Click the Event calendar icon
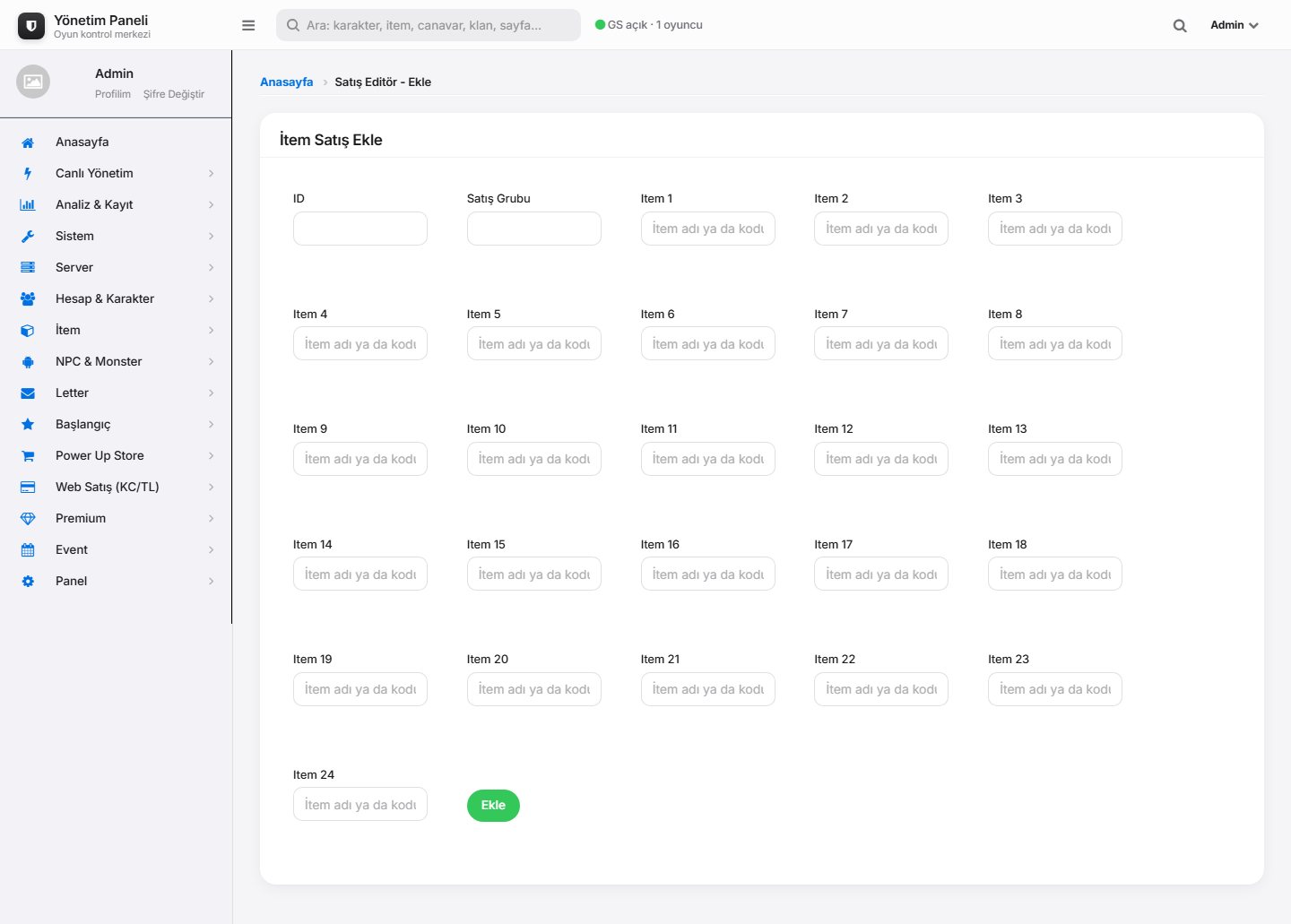 click(x=28, y=550)
